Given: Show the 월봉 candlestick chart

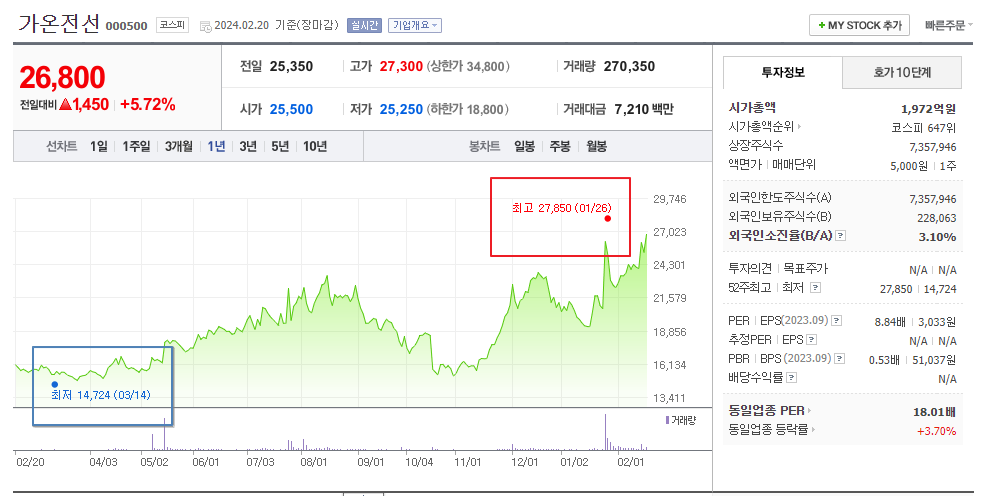Looking at the screenshot, I should [597, 146].
